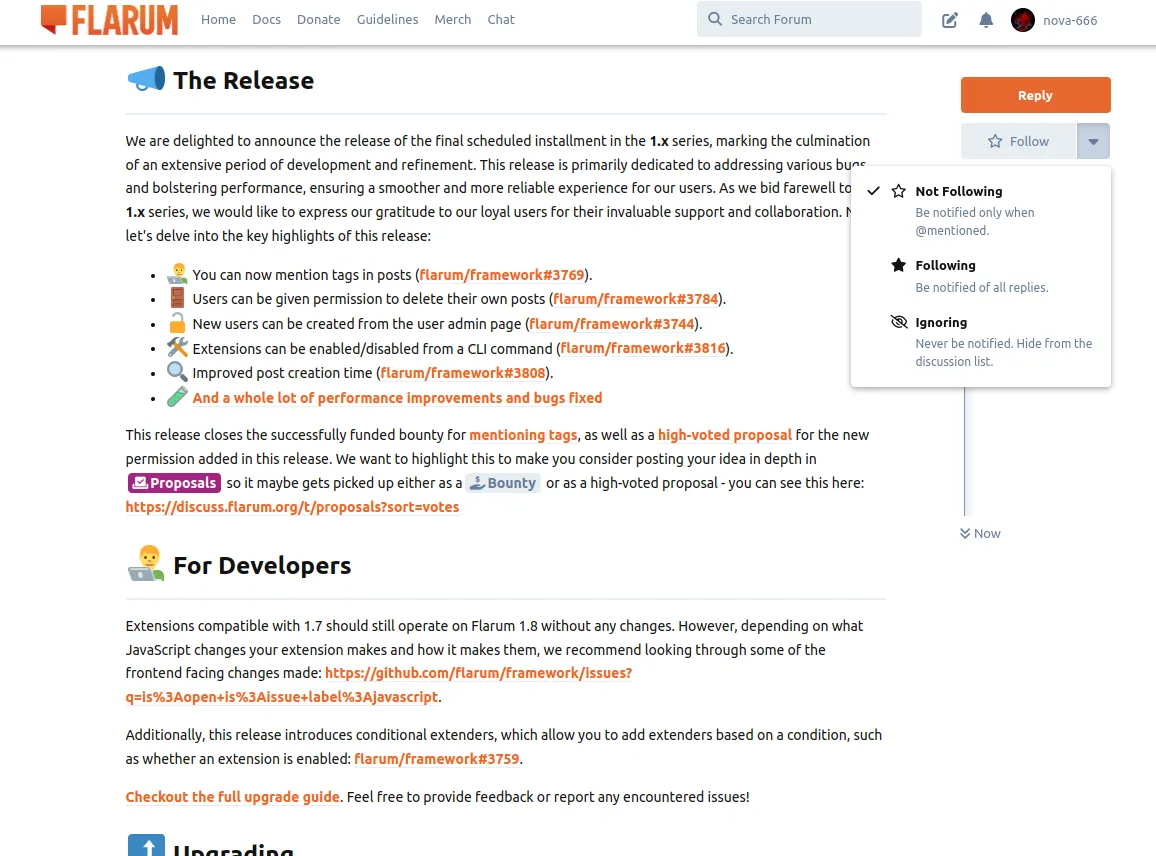Open the notifications bell

[x=986, y=20]
